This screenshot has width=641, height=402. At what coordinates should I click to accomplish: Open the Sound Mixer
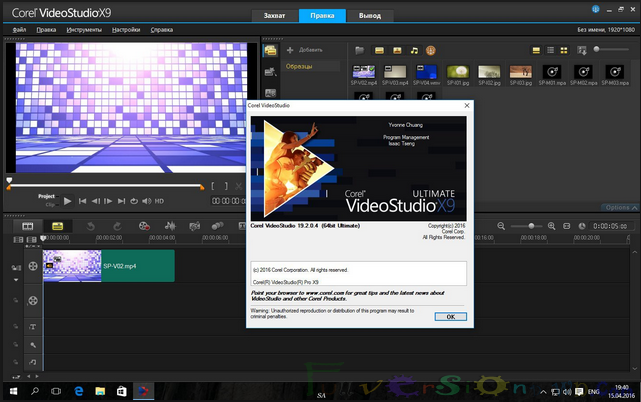(170, 226)
